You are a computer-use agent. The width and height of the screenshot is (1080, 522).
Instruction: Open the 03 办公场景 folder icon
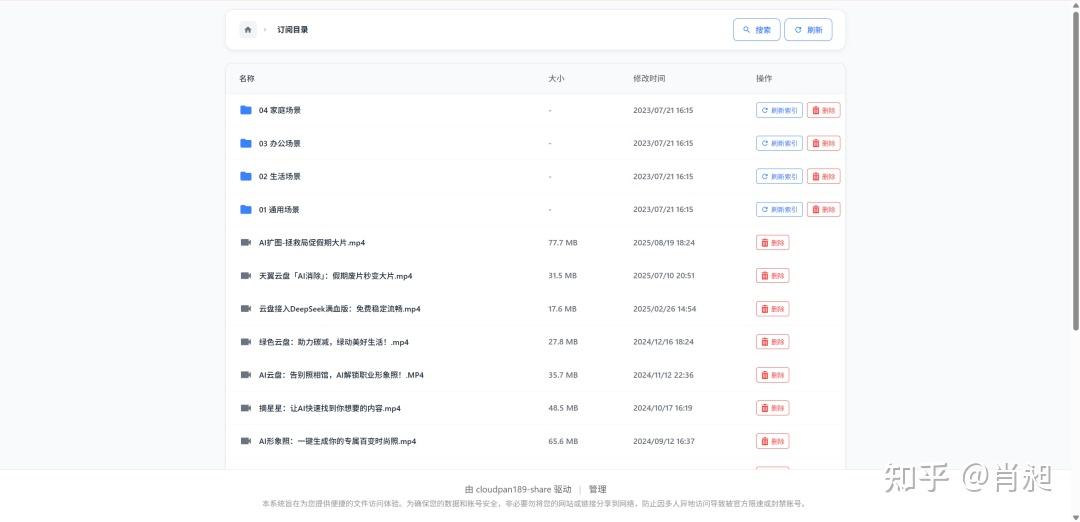coord(246,143)
